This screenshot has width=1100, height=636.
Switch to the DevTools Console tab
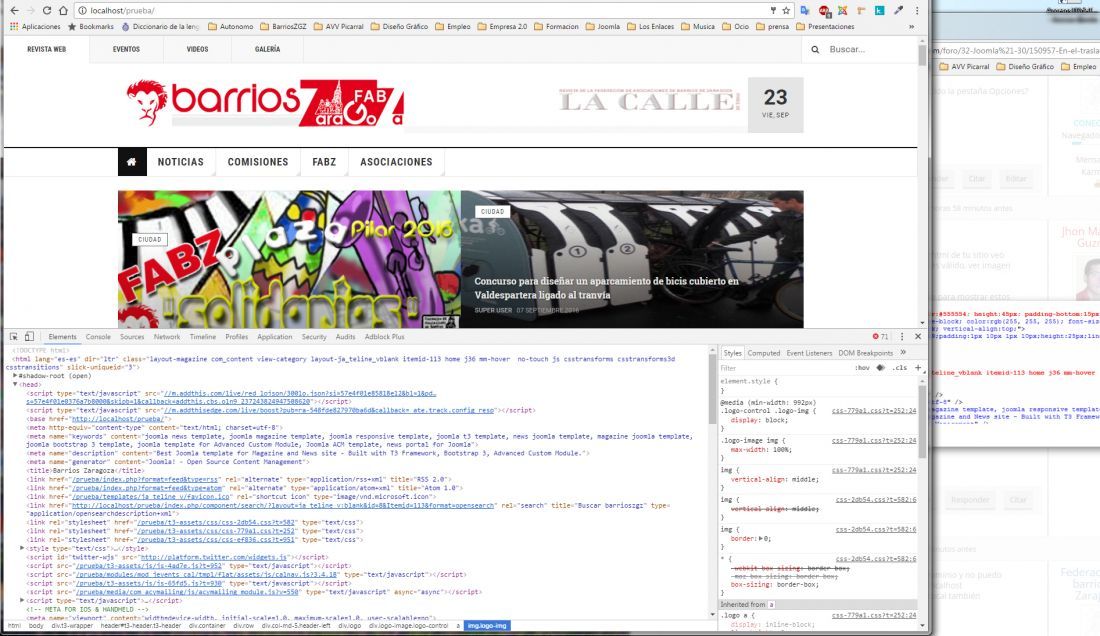[x=98, y=337]
